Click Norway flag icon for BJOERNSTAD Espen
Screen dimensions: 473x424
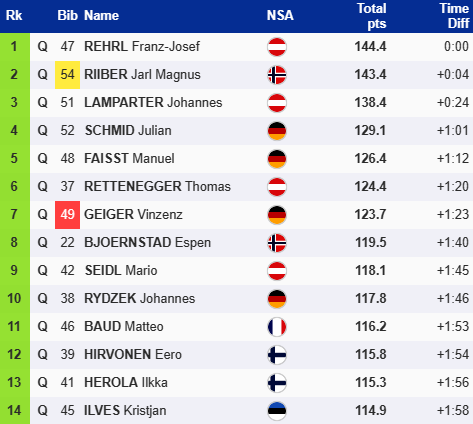click(x=277, y=243)
